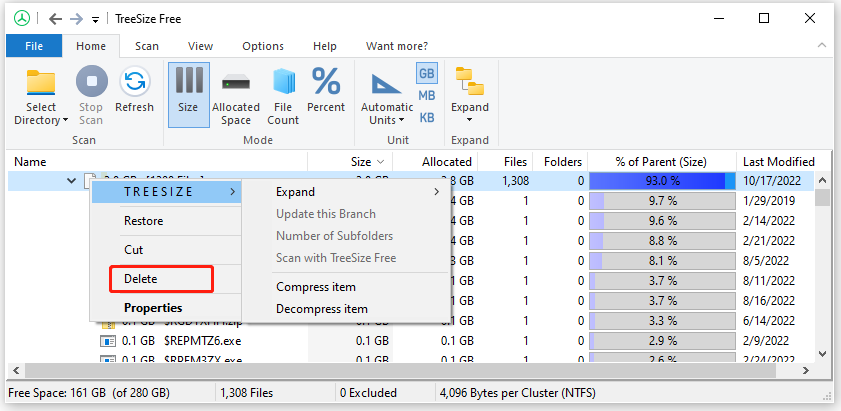841x411 pixels.
Task: Click the 93.0 % parent size bar
Action: tap(662, 181)
